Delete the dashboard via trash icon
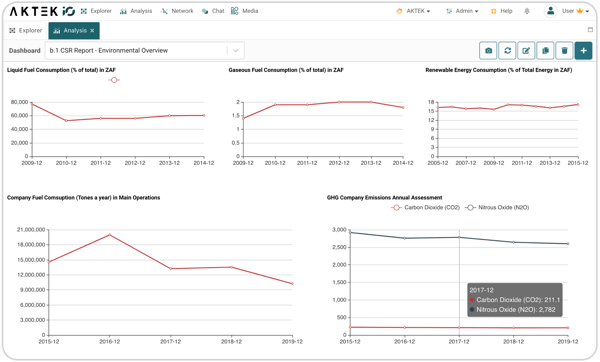Image resolution: width=600 pixels, height=362 pixels. [x=564, y=51]
